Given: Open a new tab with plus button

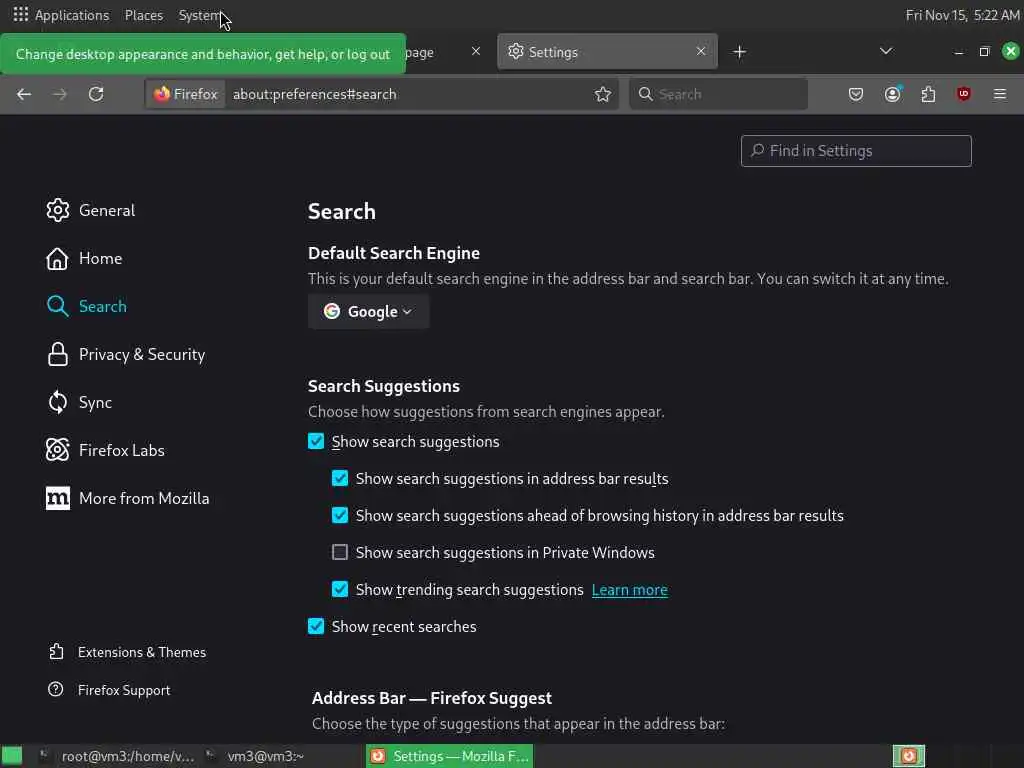Looking at the screenshot, I should [740, 52].
